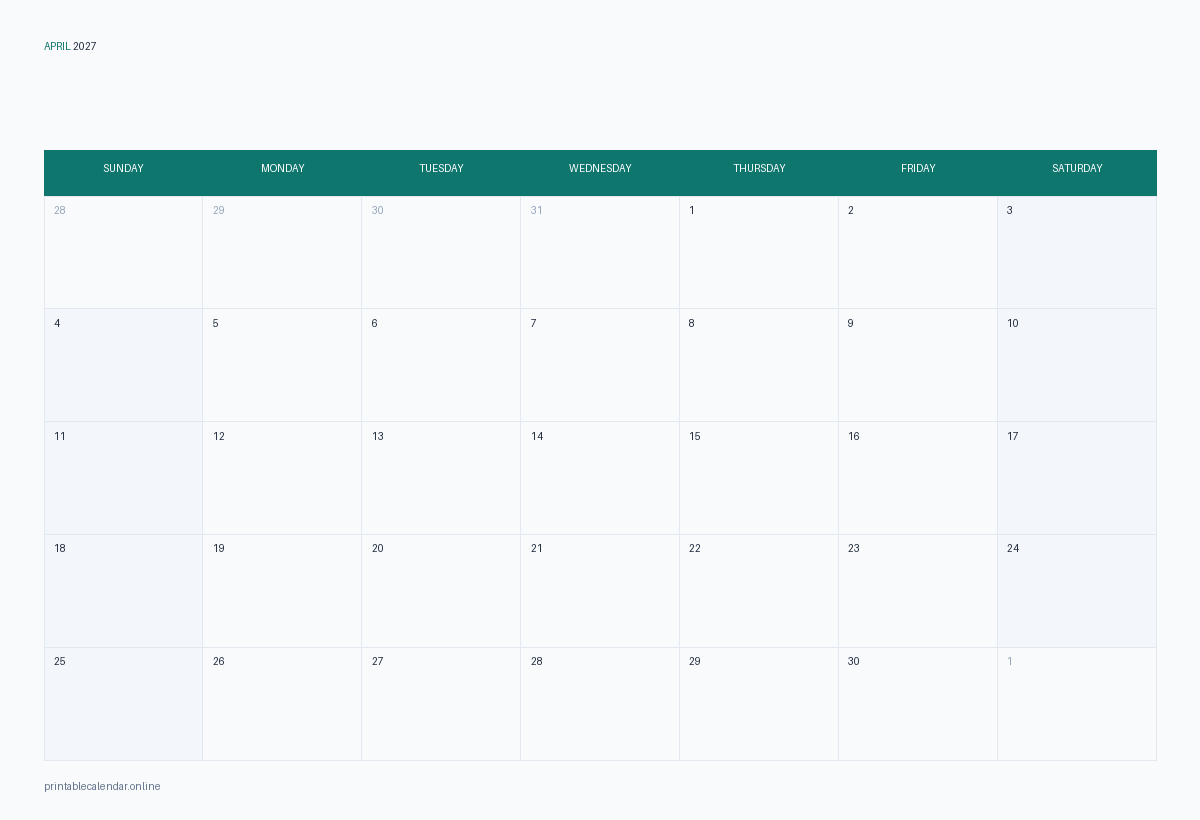Click date 16 under Friday

click(x=854, y=437)
